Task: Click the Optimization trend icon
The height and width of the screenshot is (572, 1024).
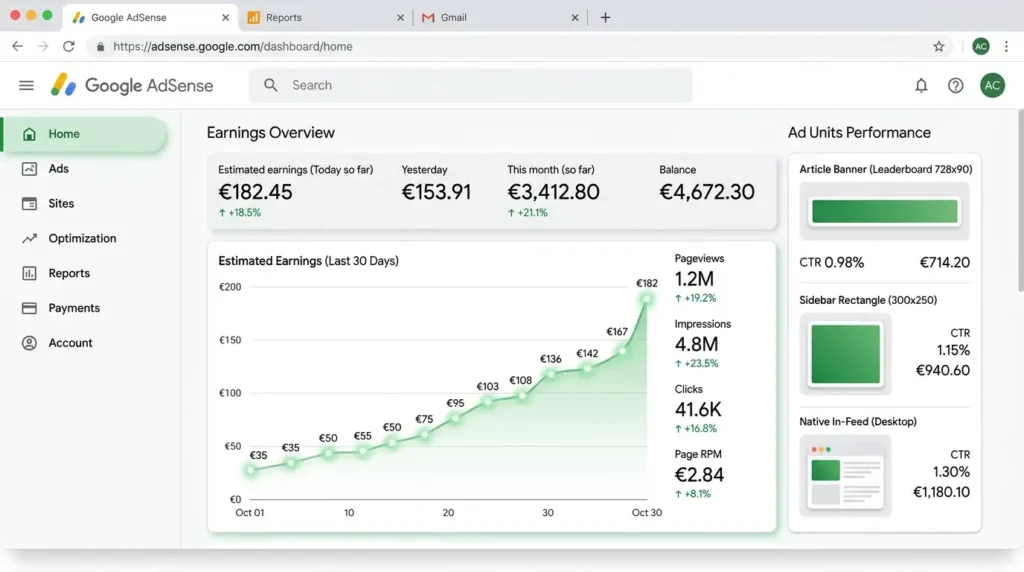Action: [x=29, y=238]
